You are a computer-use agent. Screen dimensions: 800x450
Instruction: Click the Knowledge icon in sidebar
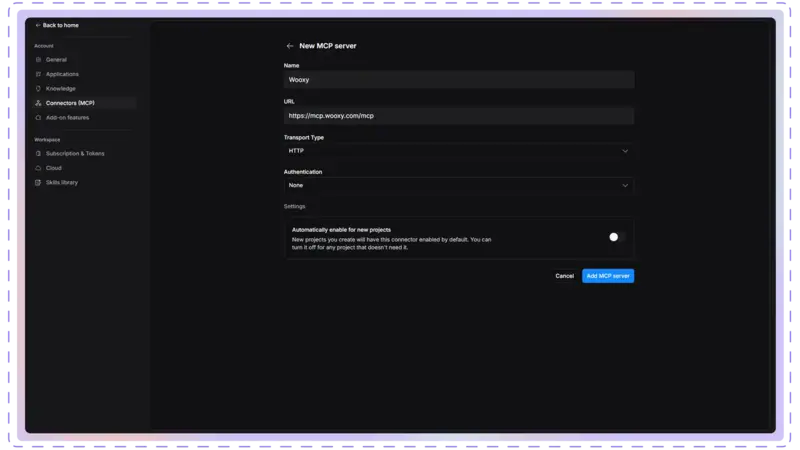coord(38,88)
